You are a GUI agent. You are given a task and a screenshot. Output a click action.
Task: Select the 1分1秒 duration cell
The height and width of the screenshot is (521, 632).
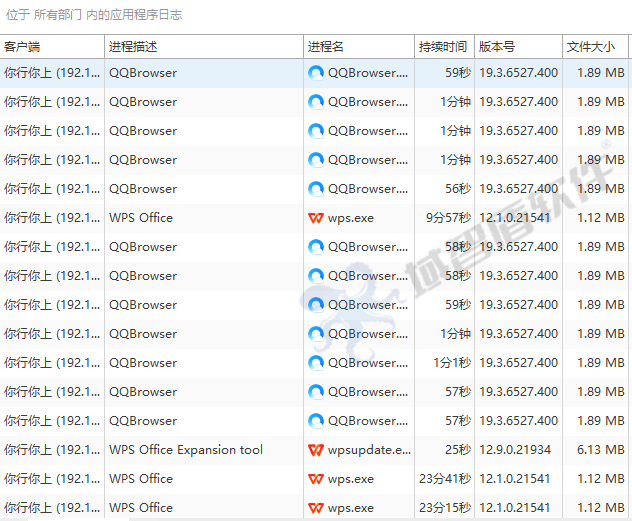[452, 363]
